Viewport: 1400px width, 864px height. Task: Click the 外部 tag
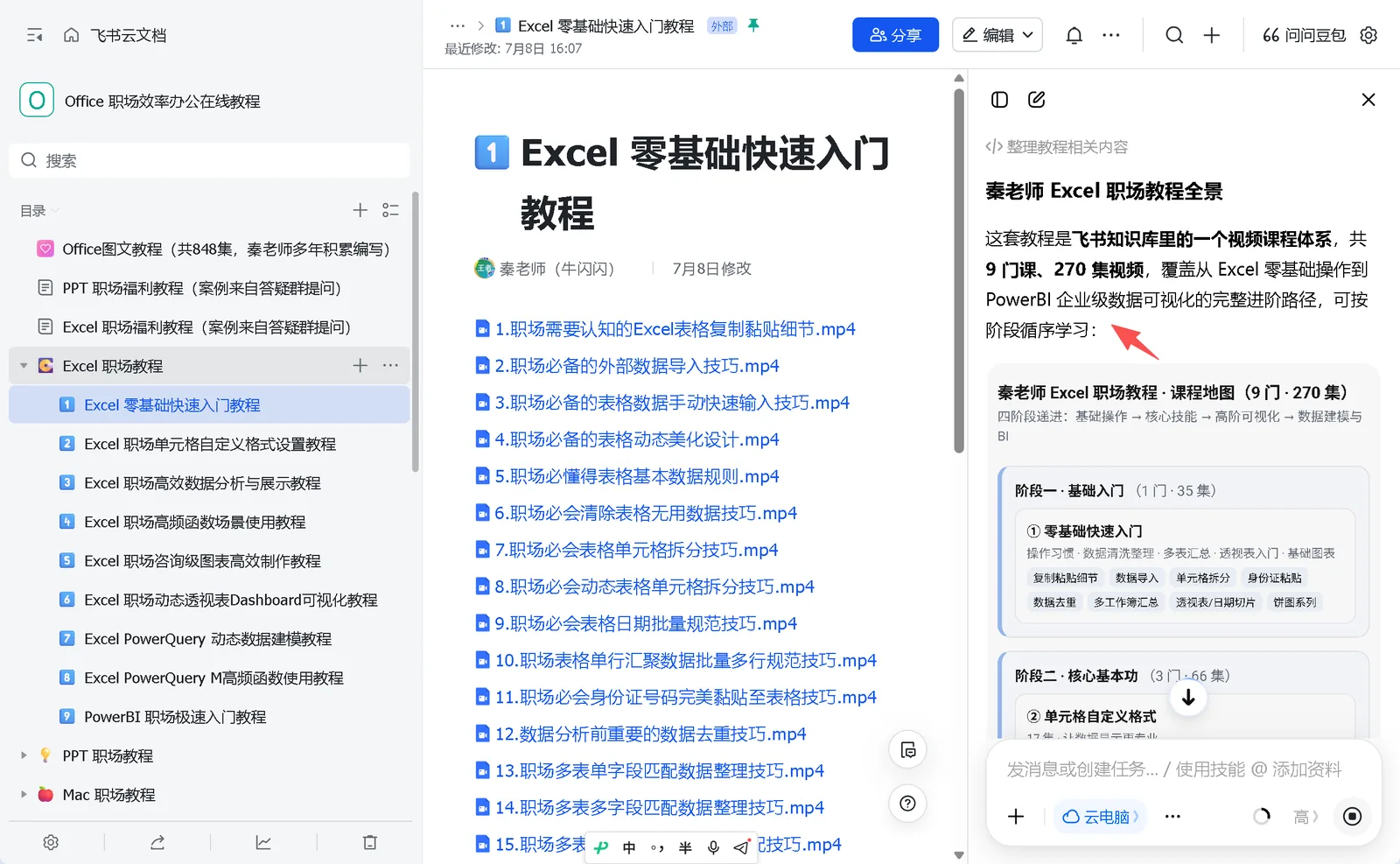tap(722, 26)
